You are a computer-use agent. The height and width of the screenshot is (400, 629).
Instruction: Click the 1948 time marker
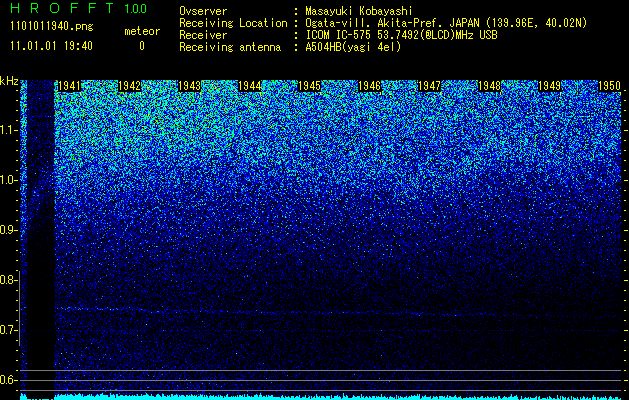pos(490,86)
